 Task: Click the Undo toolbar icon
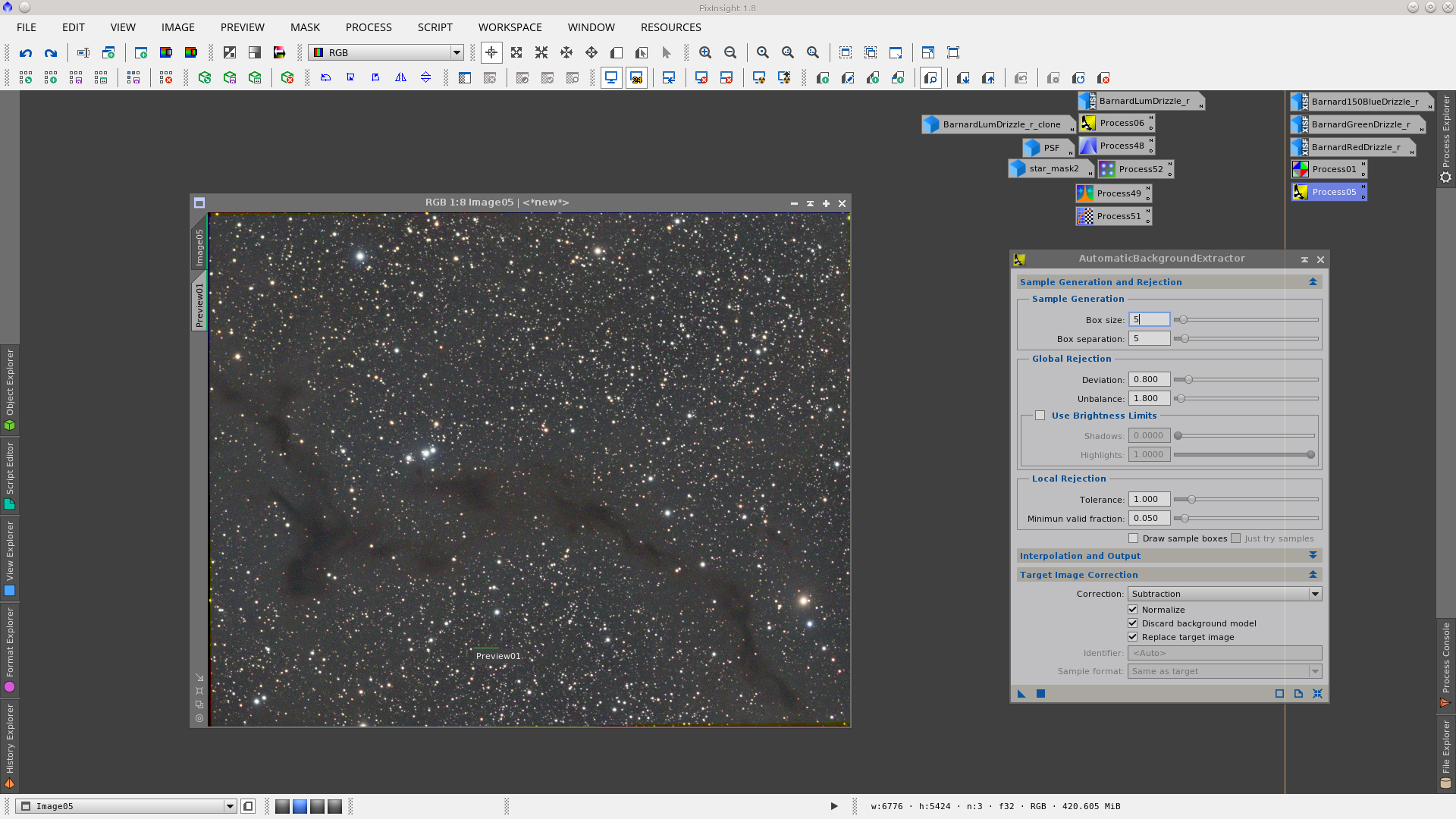click(26, 53)
